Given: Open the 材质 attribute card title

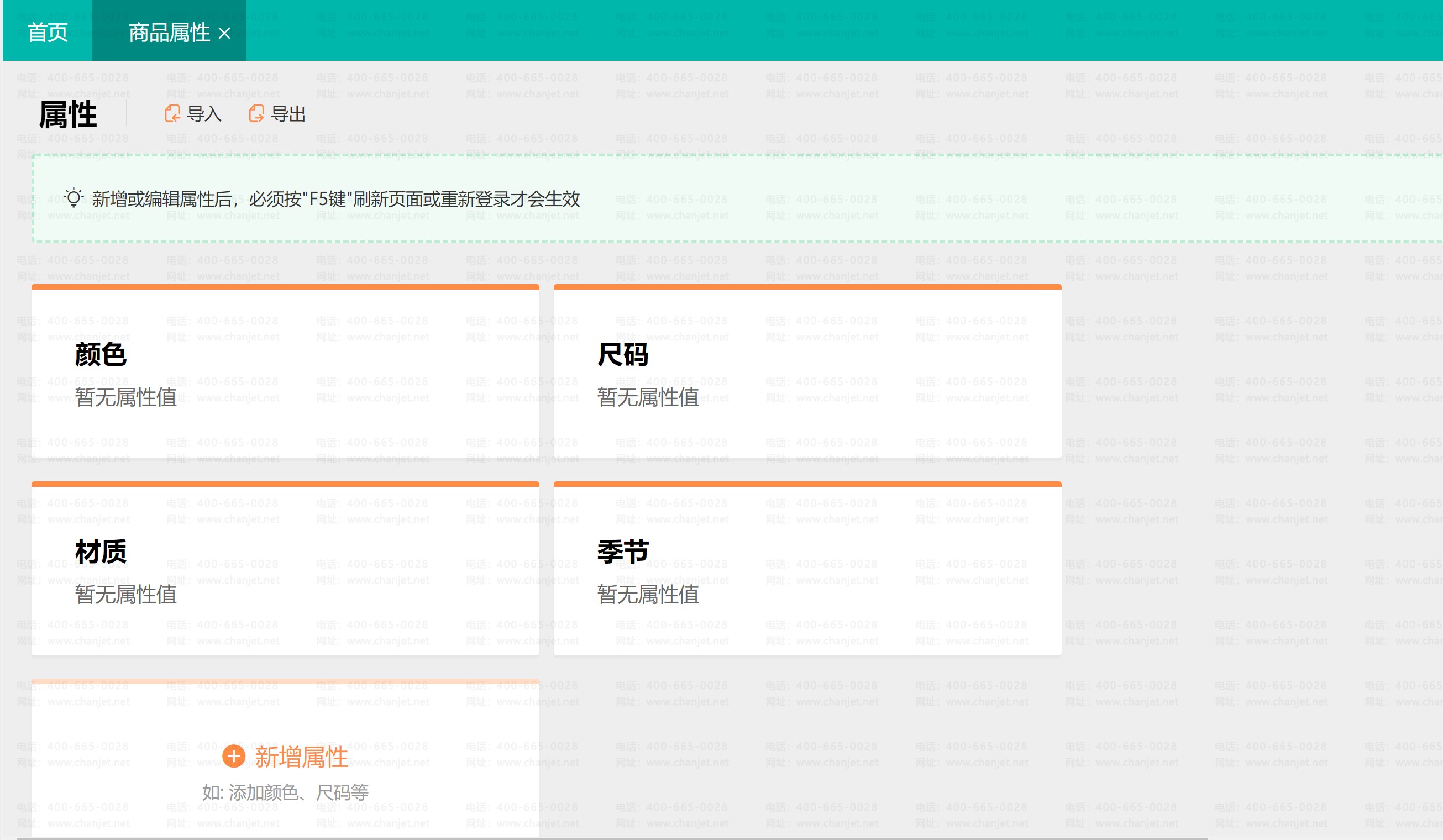Looking at the screenshot, I should click(x=101, y=552).
